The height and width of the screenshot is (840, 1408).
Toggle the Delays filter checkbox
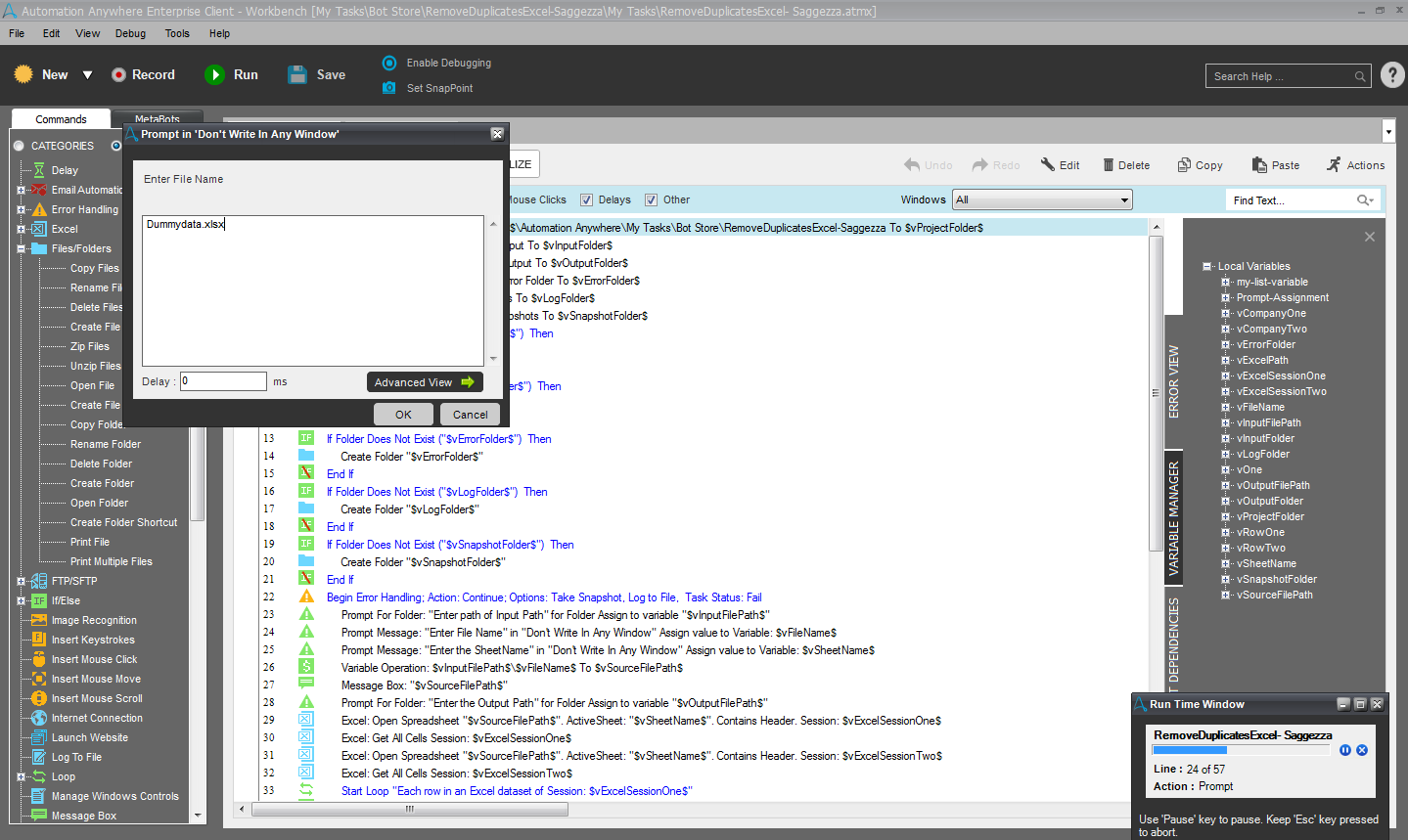pos(587,199)
